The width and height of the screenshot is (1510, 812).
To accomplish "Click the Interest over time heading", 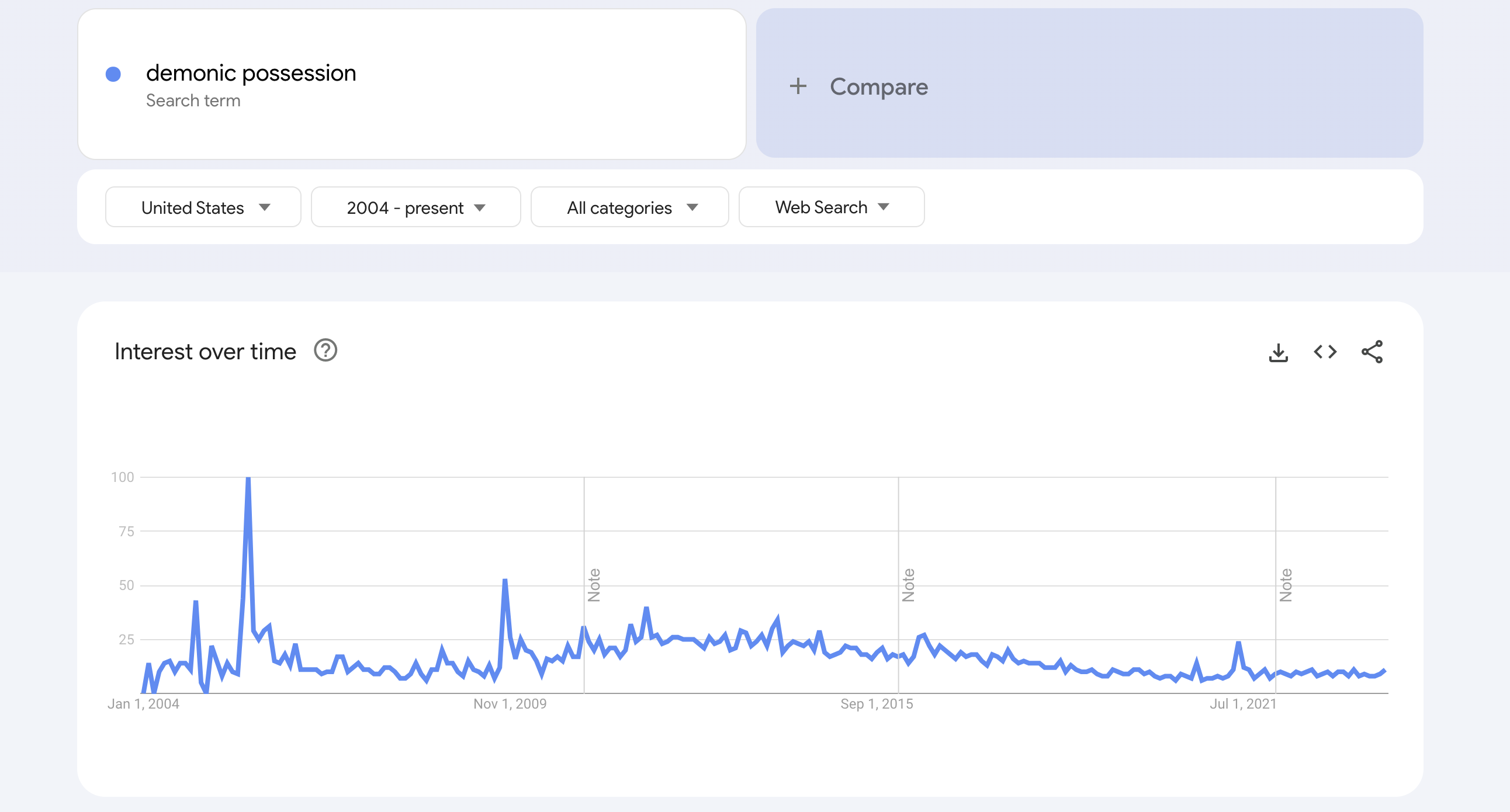I will click(x=205, y=352).
